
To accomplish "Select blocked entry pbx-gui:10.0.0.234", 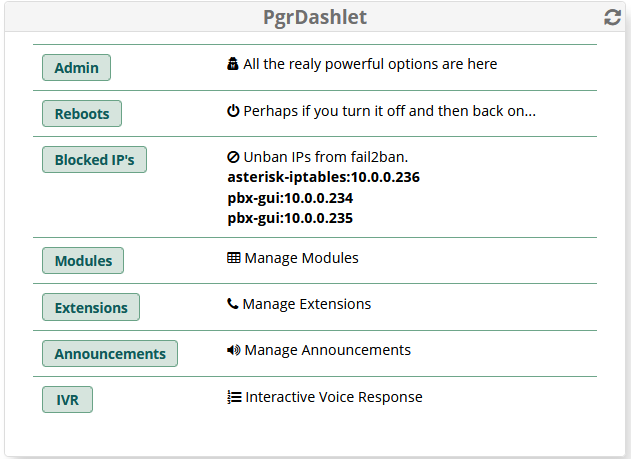I will tap(290, 198).
